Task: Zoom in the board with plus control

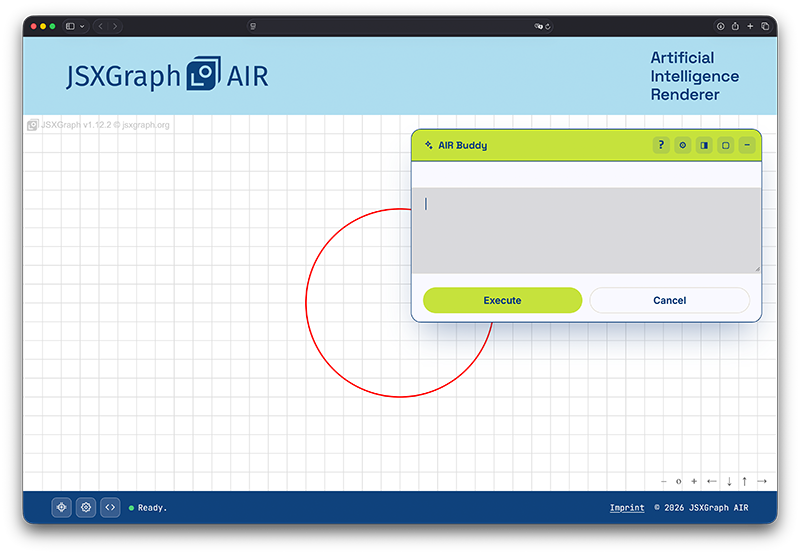Action: tap(694, 481)
